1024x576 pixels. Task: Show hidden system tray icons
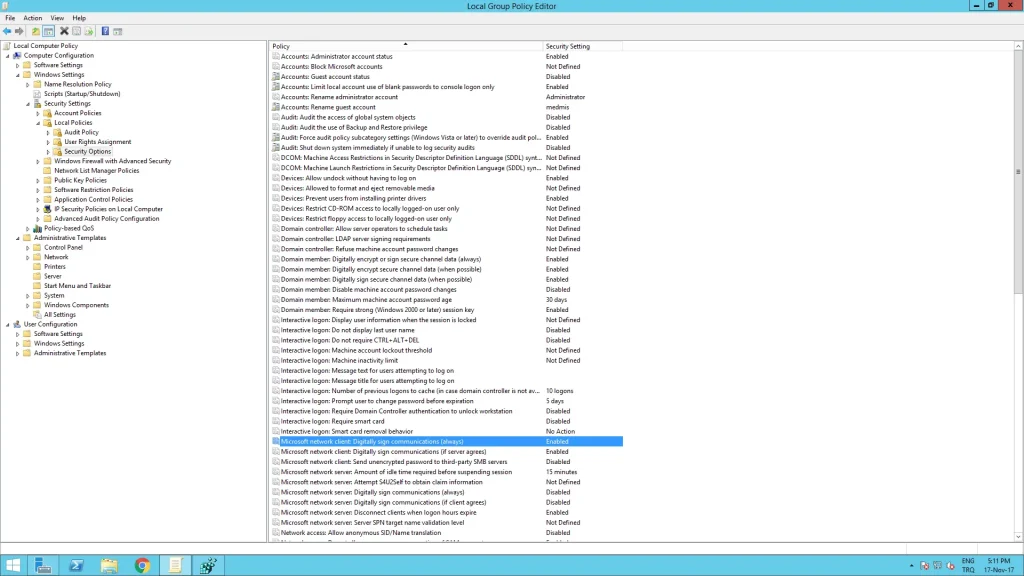click(x=909, y=565)
